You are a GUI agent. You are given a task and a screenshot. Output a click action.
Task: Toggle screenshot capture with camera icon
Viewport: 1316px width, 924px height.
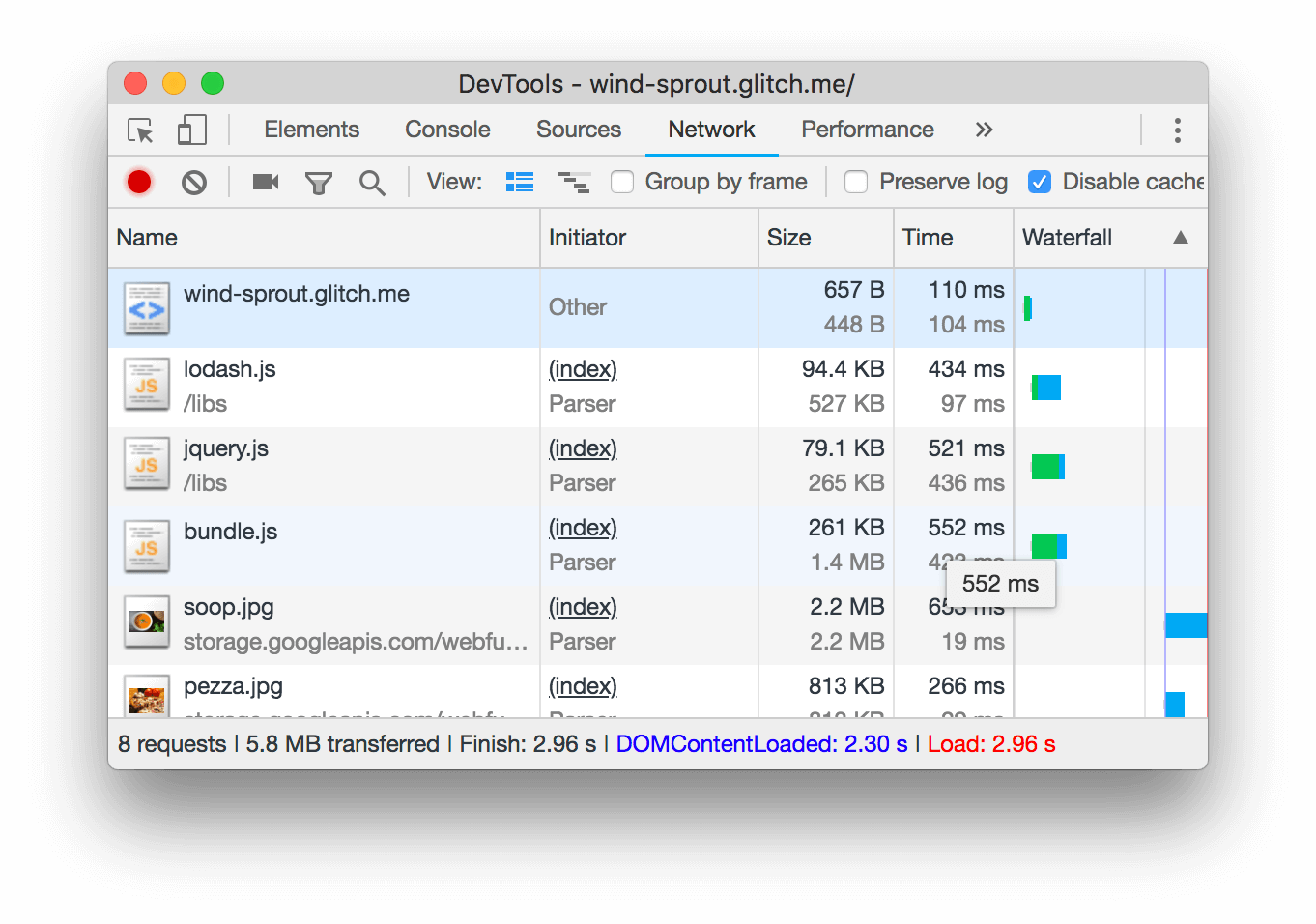pos(264,182)
